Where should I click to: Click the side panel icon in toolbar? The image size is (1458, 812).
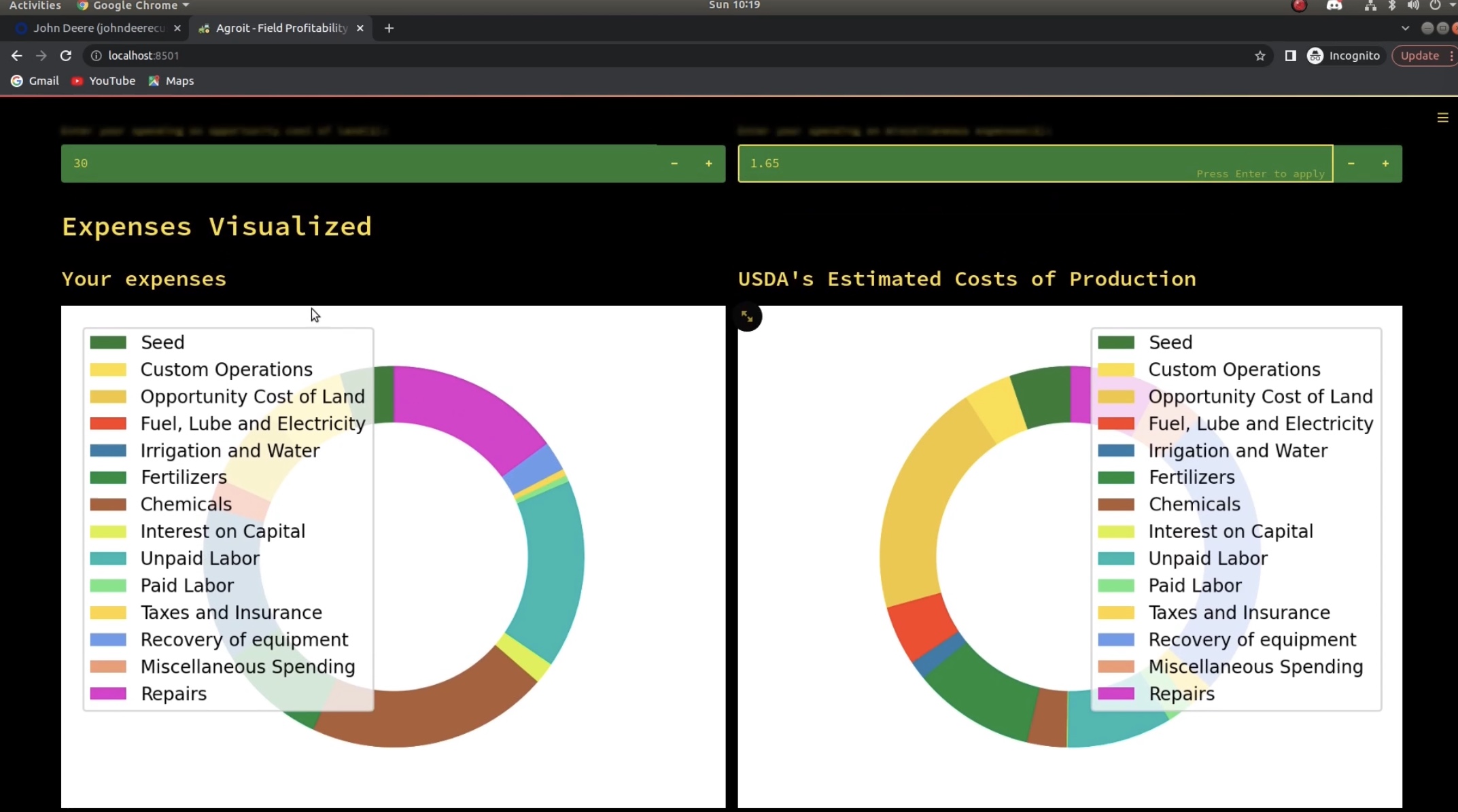1290,56
